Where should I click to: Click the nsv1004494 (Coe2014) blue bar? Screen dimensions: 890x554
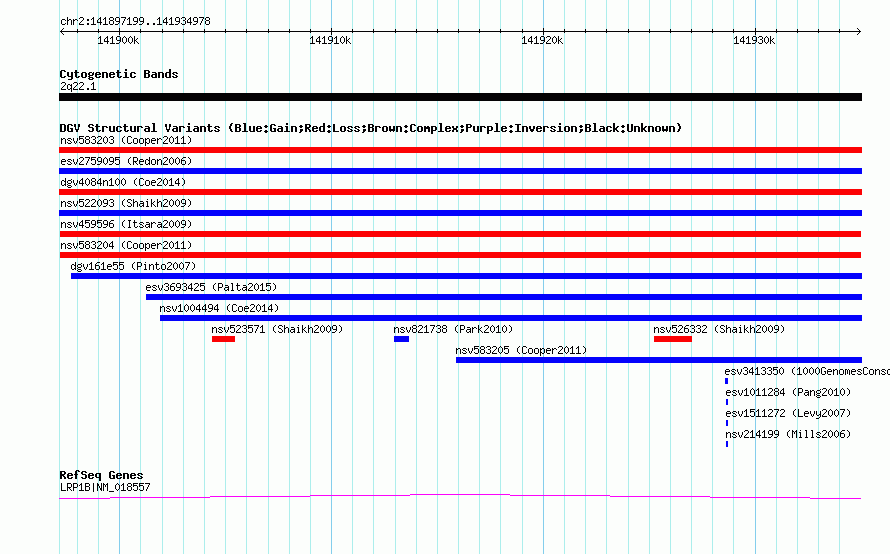coord(511,318)
